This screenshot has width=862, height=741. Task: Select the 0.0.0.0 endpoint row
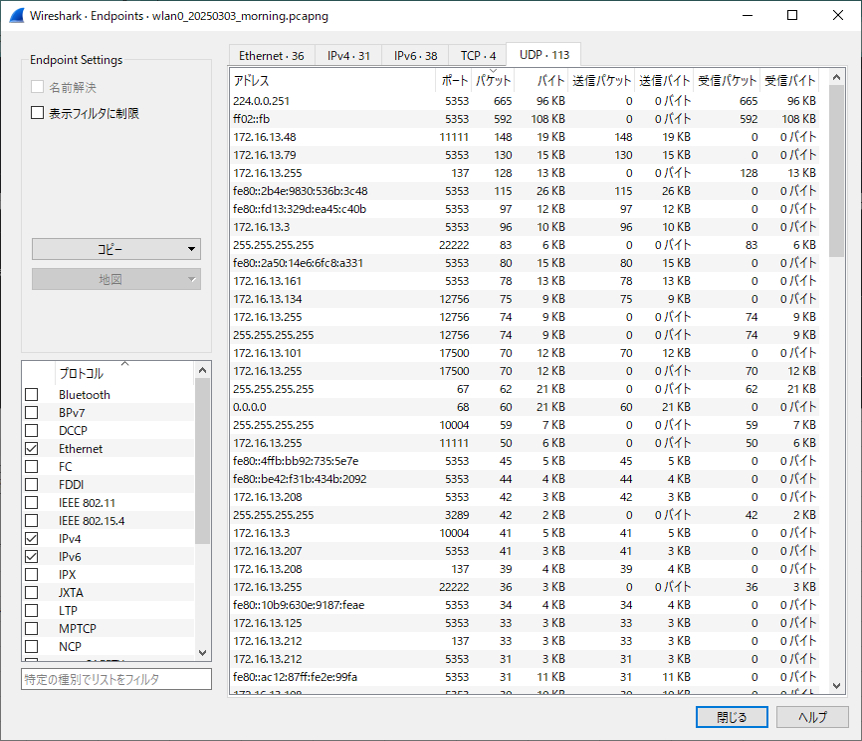point(524,407)
